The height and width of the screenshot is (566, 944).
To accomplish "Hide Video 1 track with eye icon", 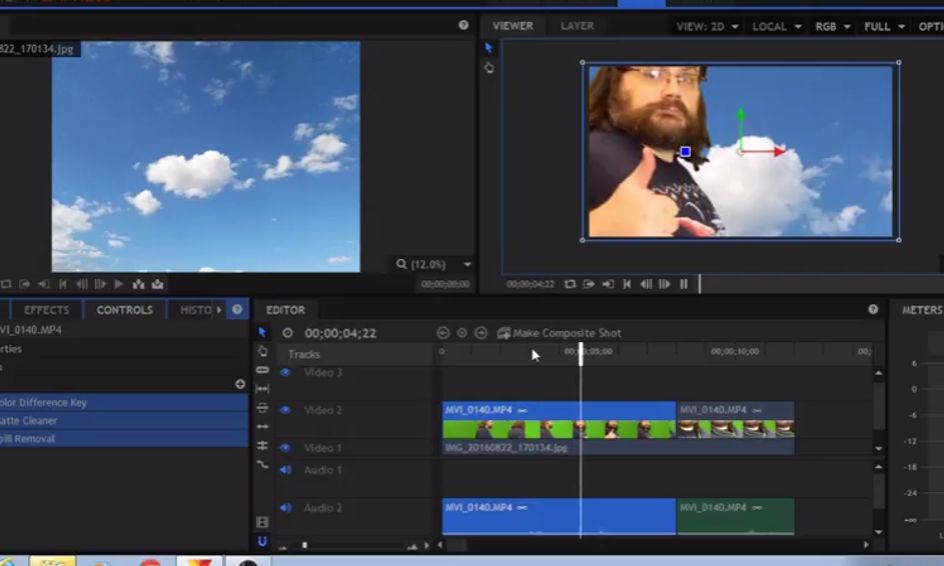I will click(x=285, y=448).
